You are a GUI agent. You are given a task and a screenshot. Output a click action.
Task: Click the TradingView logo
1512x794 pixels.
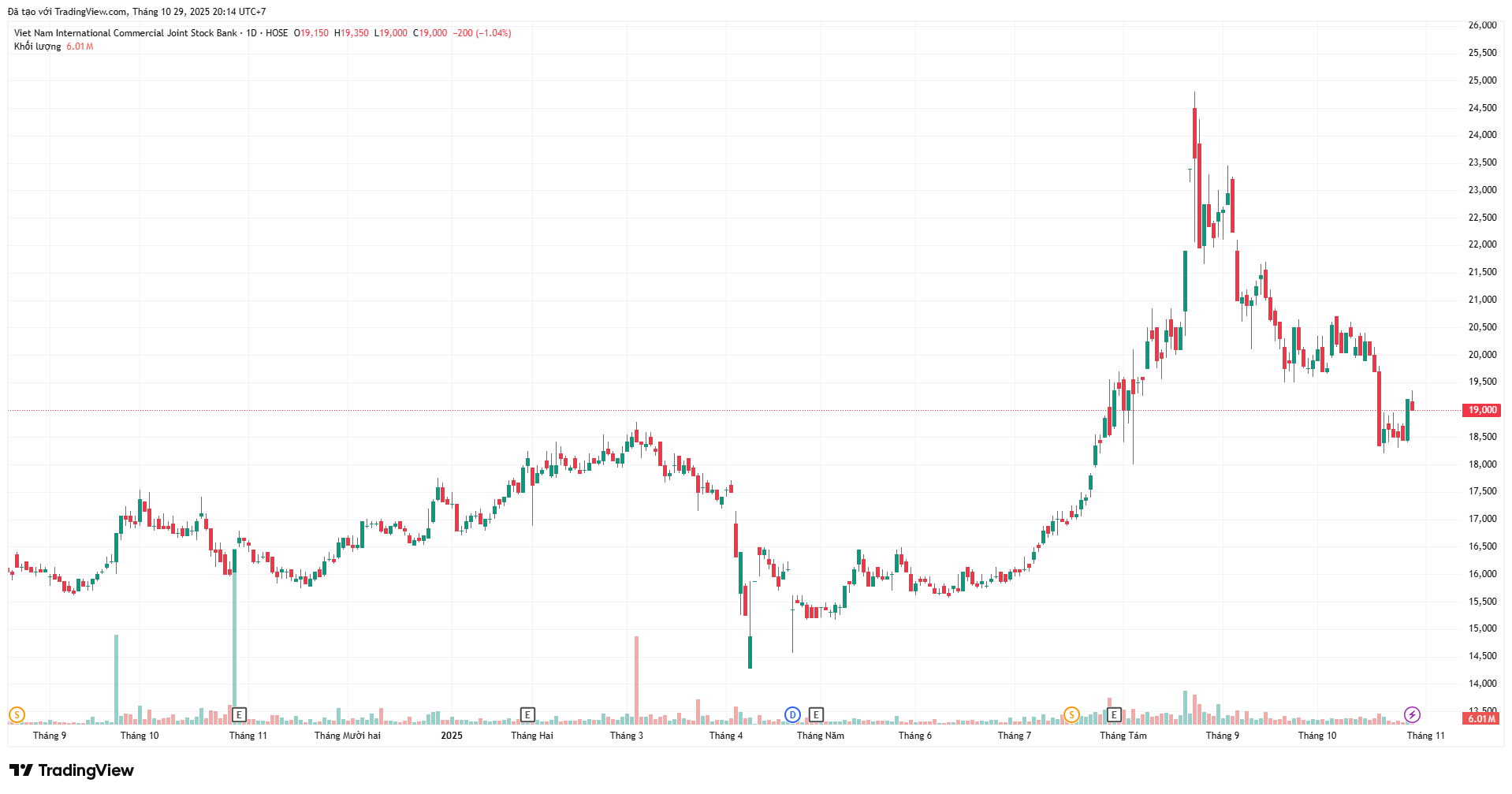point(72,770)
